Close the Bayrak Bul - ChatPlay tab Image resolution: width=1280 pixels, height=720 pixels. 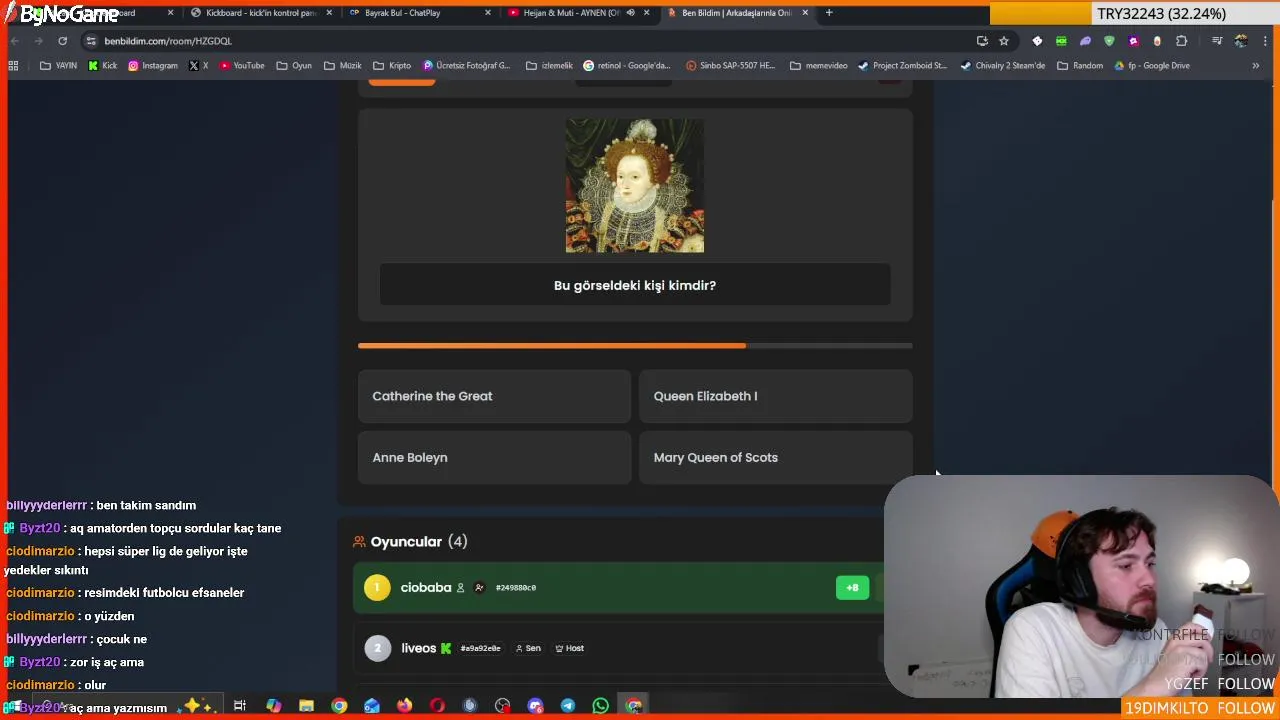click(488, 13)
